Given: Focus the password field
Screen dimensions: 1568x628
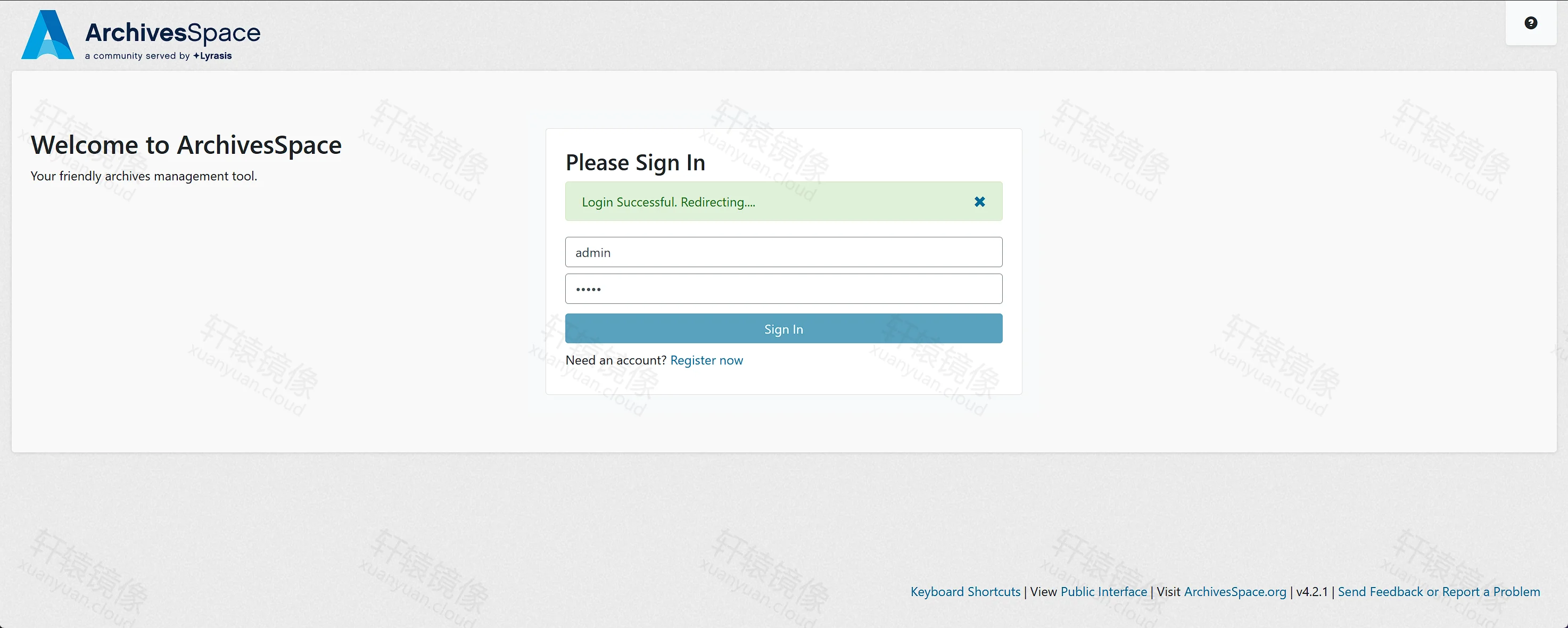Looking at the screenshot, I should pyautogui.click(x=783, y=288).
